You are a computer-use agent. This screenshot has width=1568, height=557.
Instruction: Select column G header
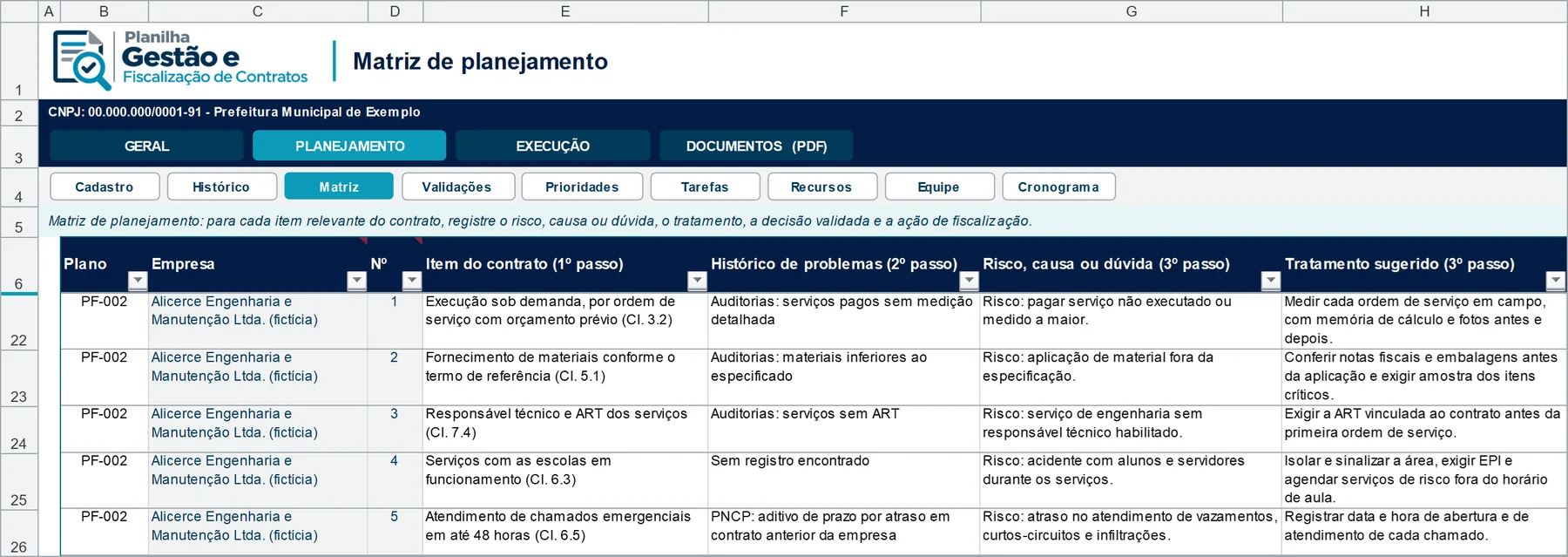tap(1132, 11)
